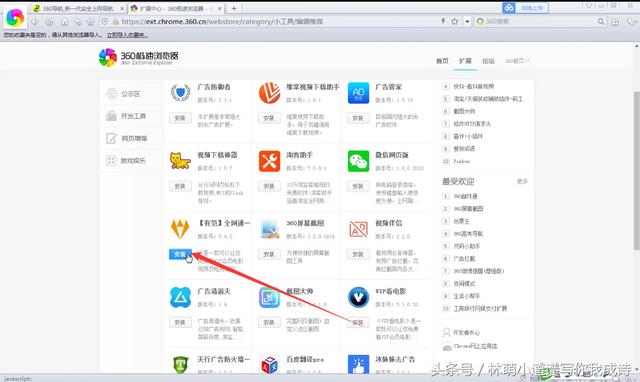Click 更多 beside 最受欢迎 heading
The image size is (640, 382).
[x=522, y=181]
